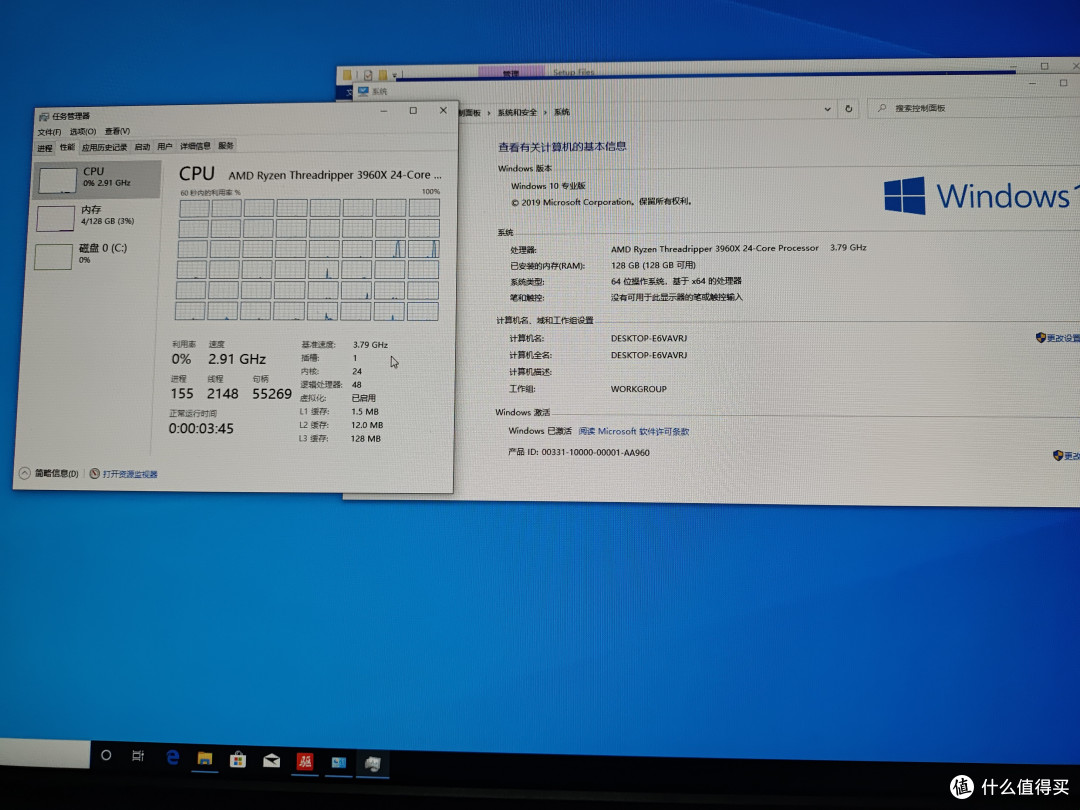Click the Windows 10 专业版 text
Viewport: 1080px width, 810px height.
coord(548,186)
